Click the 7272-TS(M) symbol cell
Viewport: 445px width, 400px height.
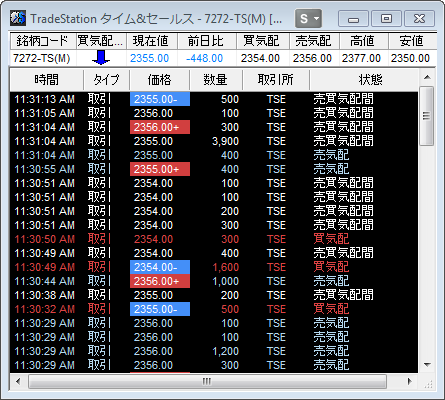point(43,58)
